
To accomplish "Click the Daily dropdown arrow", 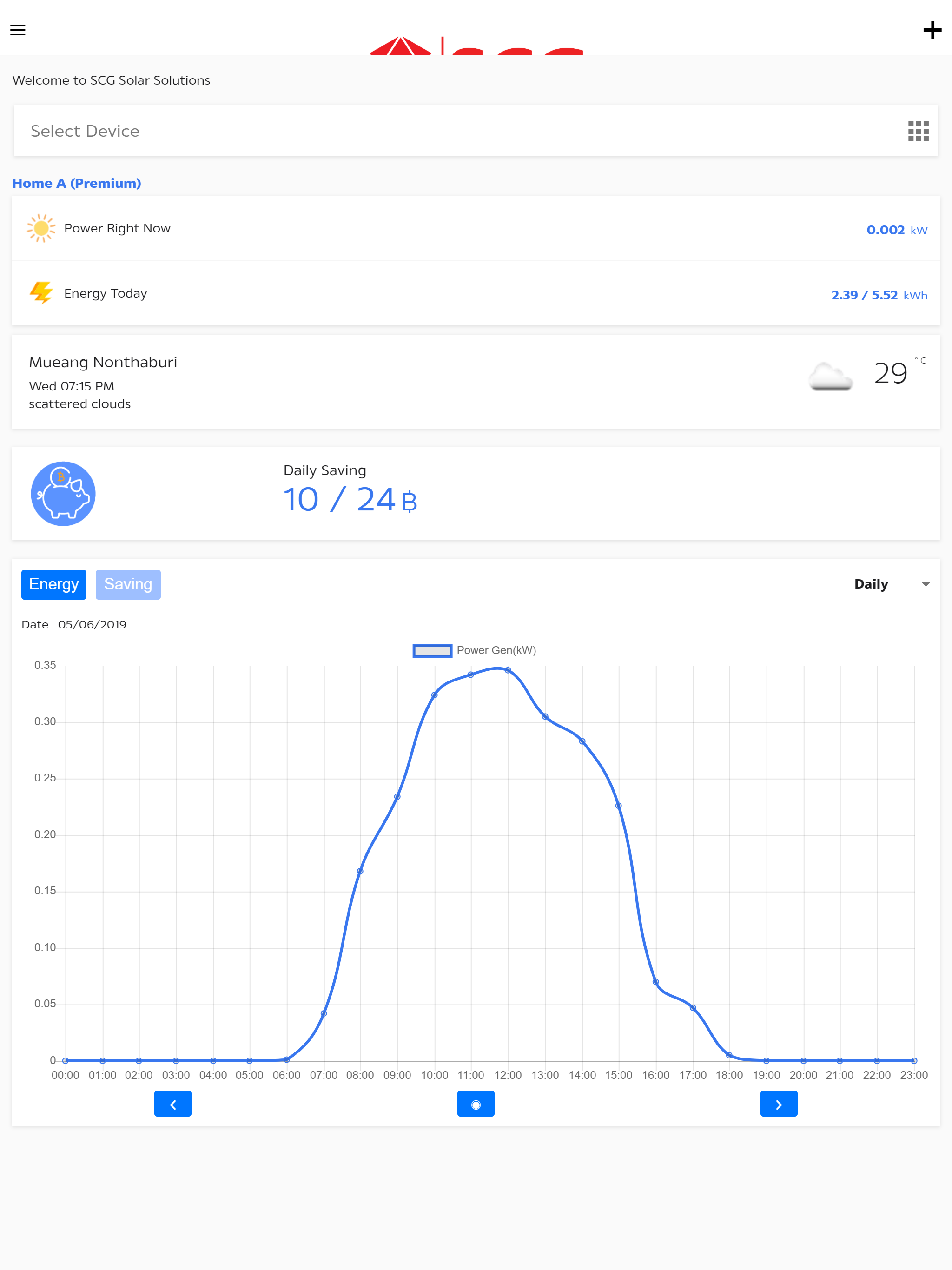I will click(x=925, y=584).
